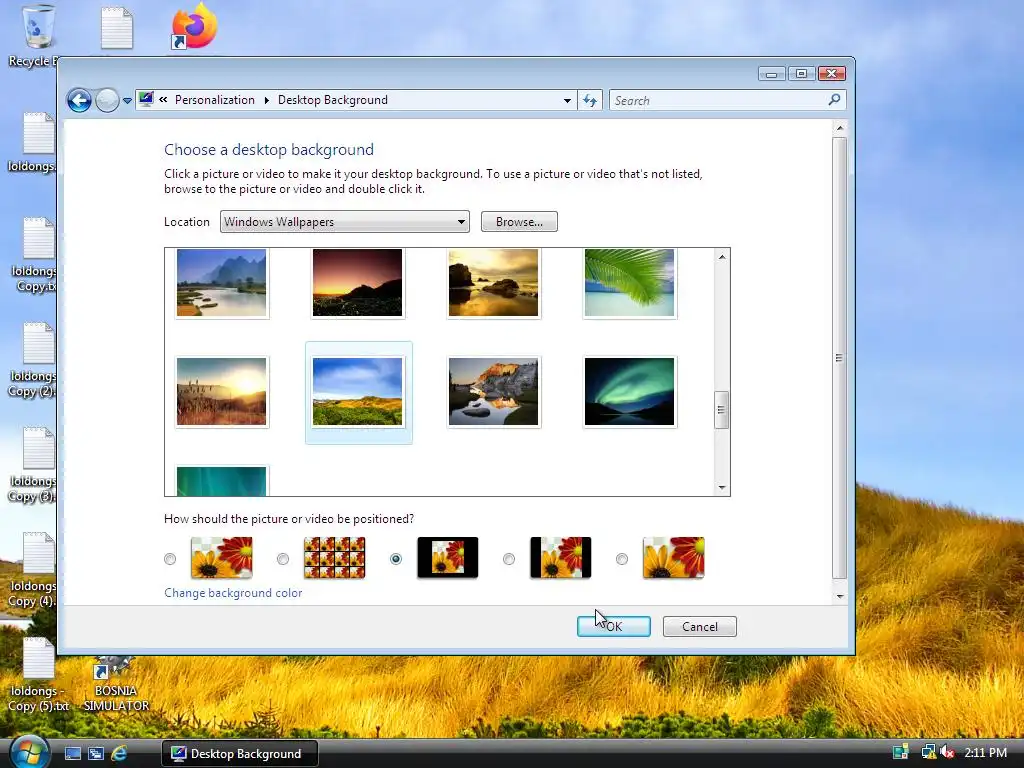Select the fit to screen radio button
1024x768 pixels.
click(x=170, y=559)
